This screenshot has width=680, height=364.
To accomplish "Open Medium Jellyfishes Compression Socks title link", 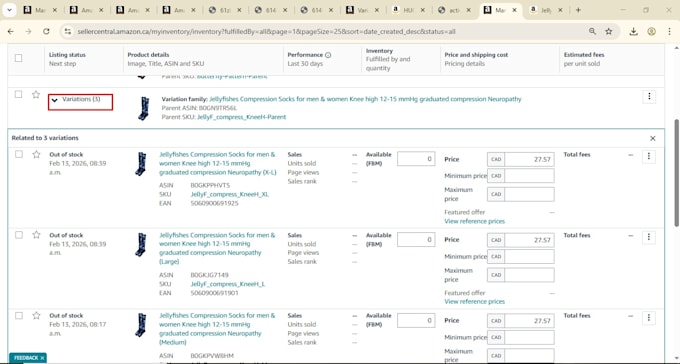I will click(x=217, y=329).
